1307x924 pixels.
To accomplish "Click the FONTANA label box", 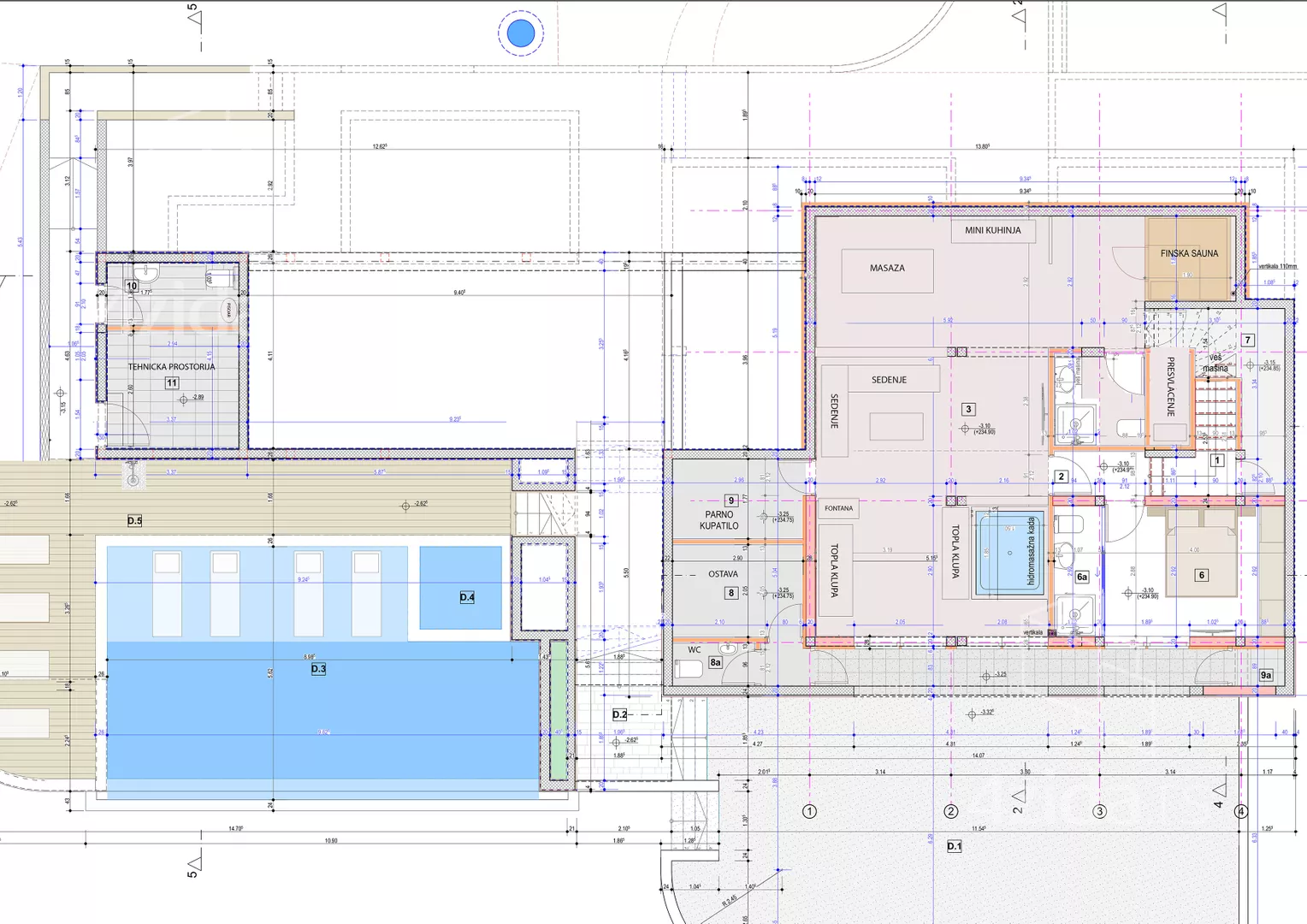I will (x=838, y=508).
